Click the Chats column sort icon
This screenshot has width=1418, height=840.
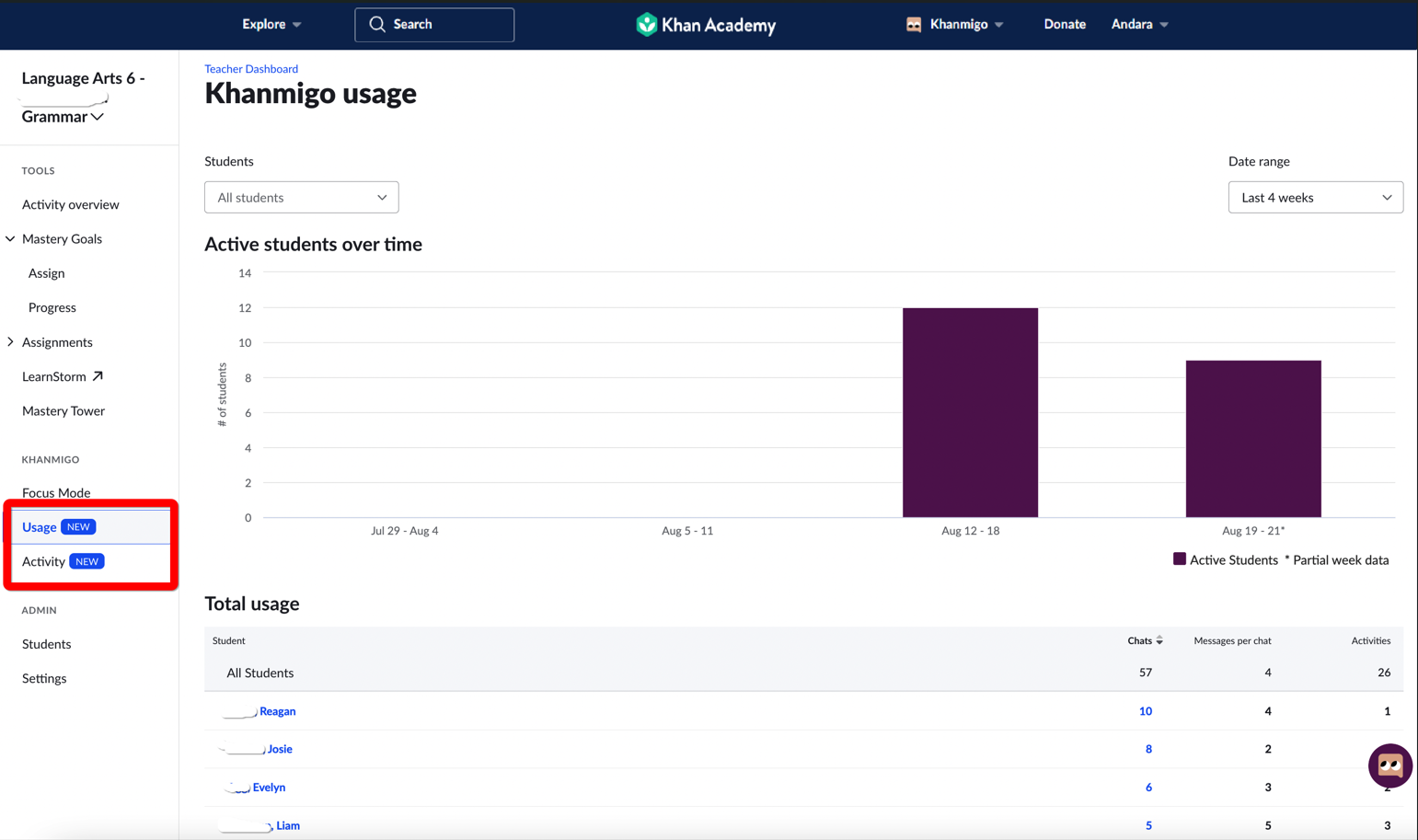(x=1159, y=640)
